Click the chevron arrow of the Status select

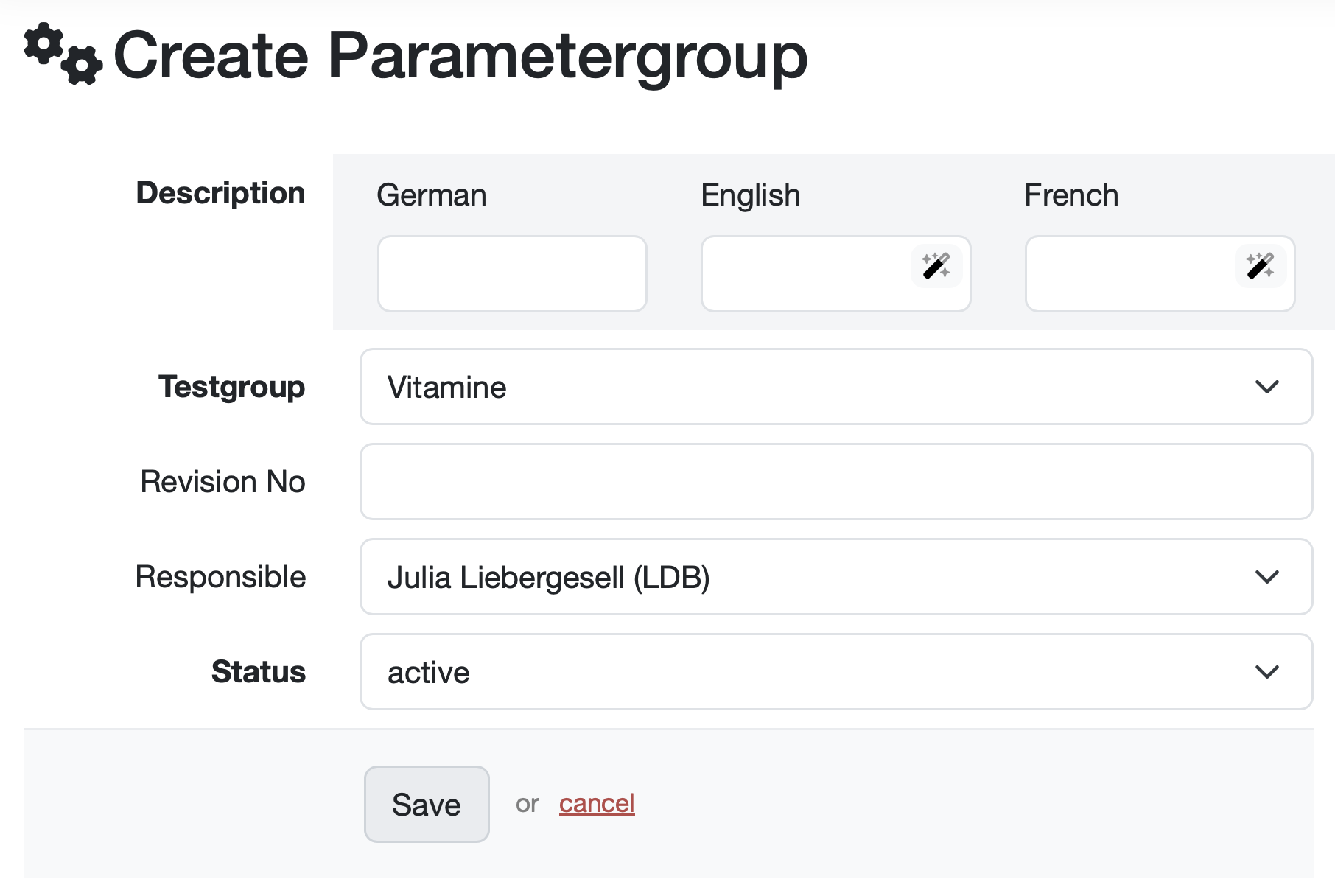tap(1266, 672)
